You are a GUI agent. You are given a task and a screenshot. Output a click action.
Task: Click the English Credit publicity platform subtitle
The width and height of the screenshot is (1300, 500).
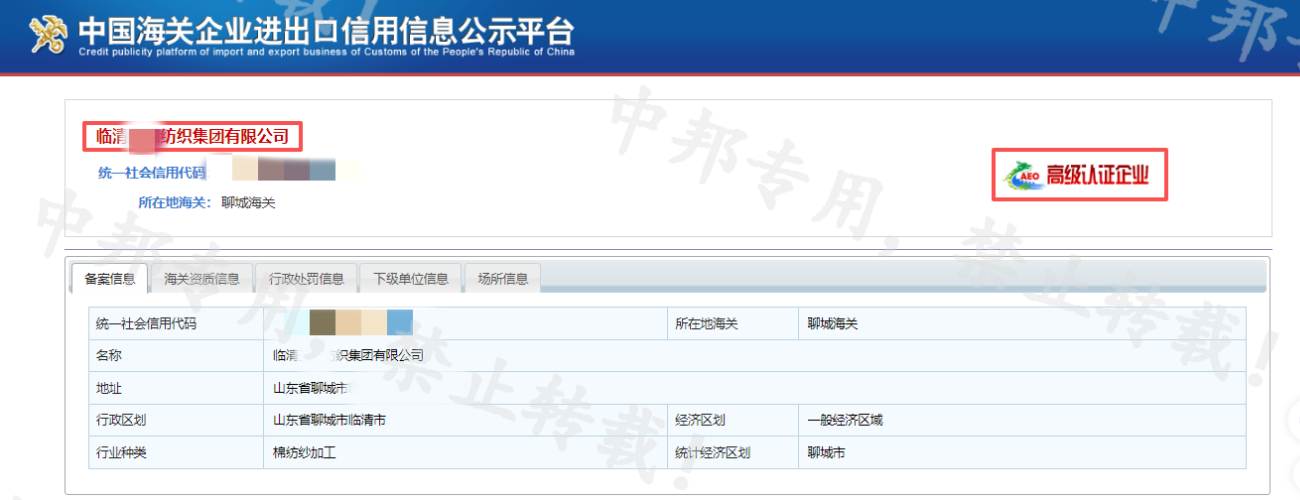[x=326, y=52]
